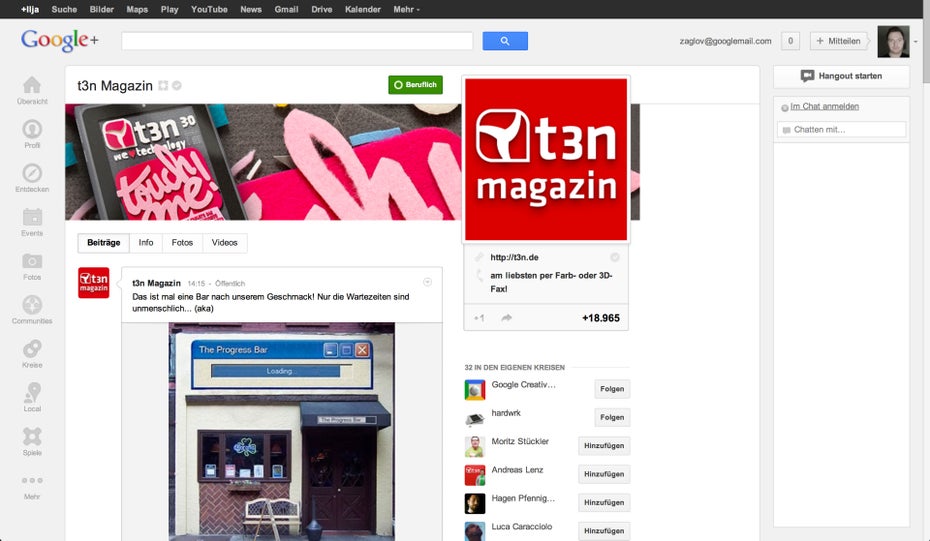The image size is (930, 541).
Task: Open the Communities sidebar icon
Action: (32, 304)
